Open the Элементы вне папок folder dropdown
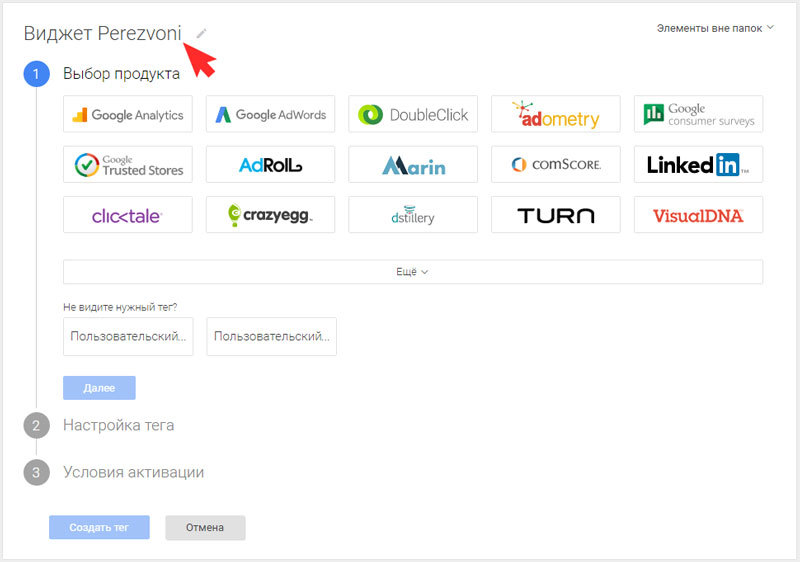 [715, 28]
